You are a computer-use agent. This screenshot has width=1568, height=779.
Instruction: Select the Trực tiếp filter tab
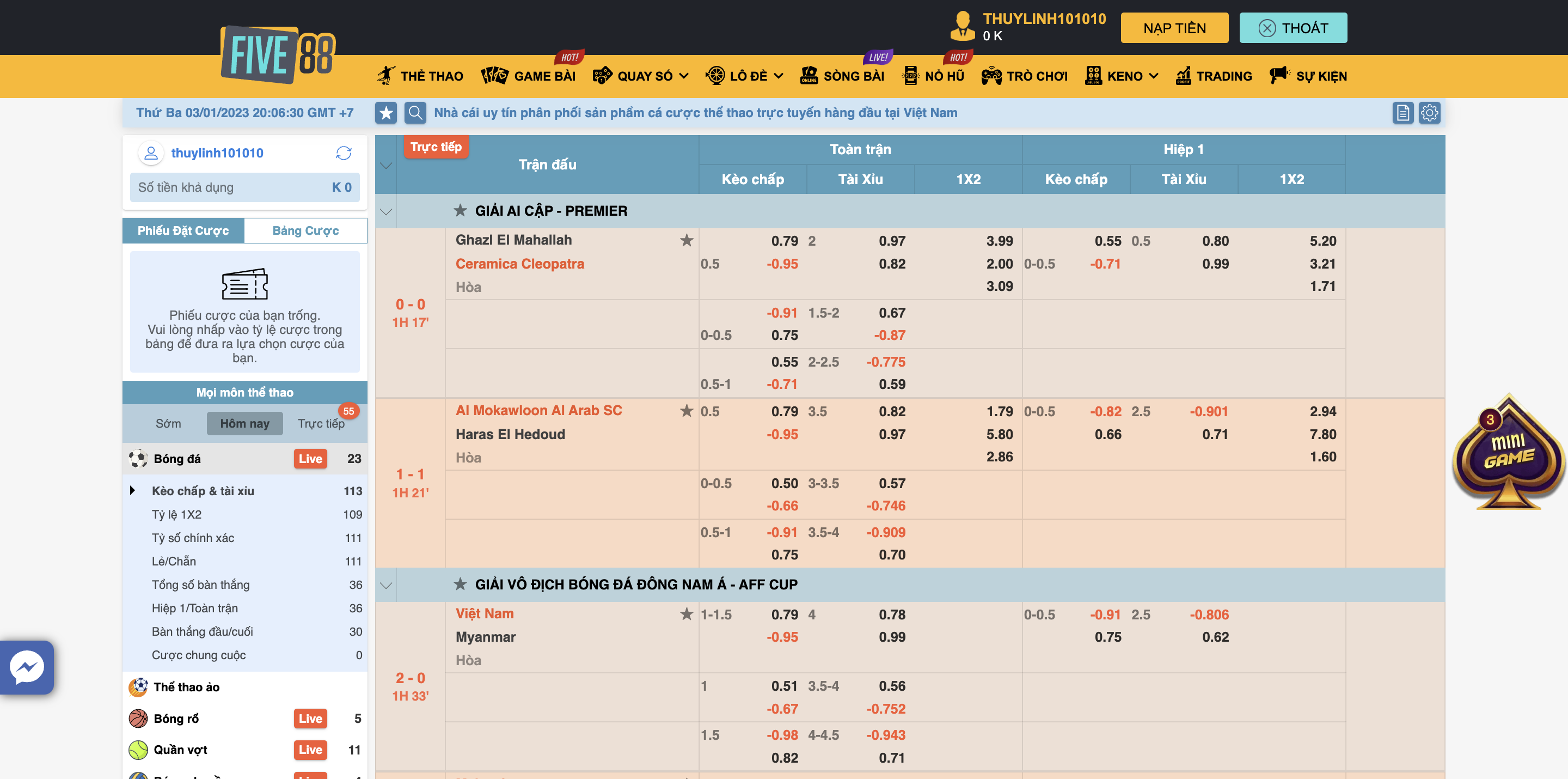pyautogui.click(x=321, y=423)
